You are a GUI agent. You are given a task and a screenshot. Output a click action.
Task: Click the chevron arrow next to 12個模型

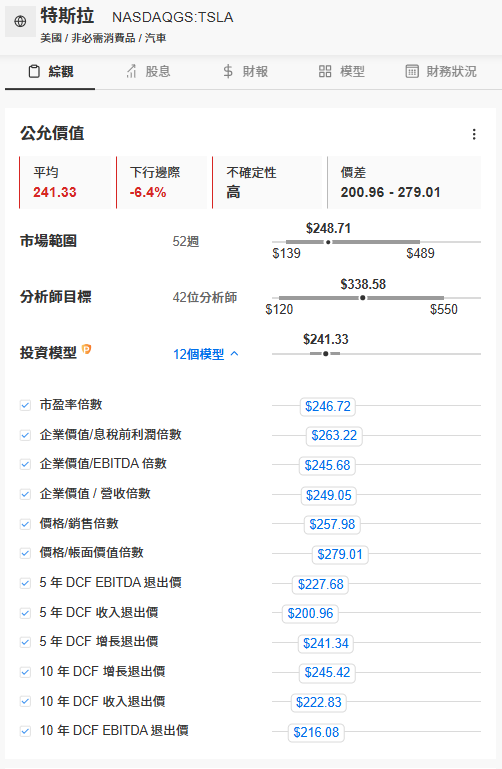[x=234, y=354]
